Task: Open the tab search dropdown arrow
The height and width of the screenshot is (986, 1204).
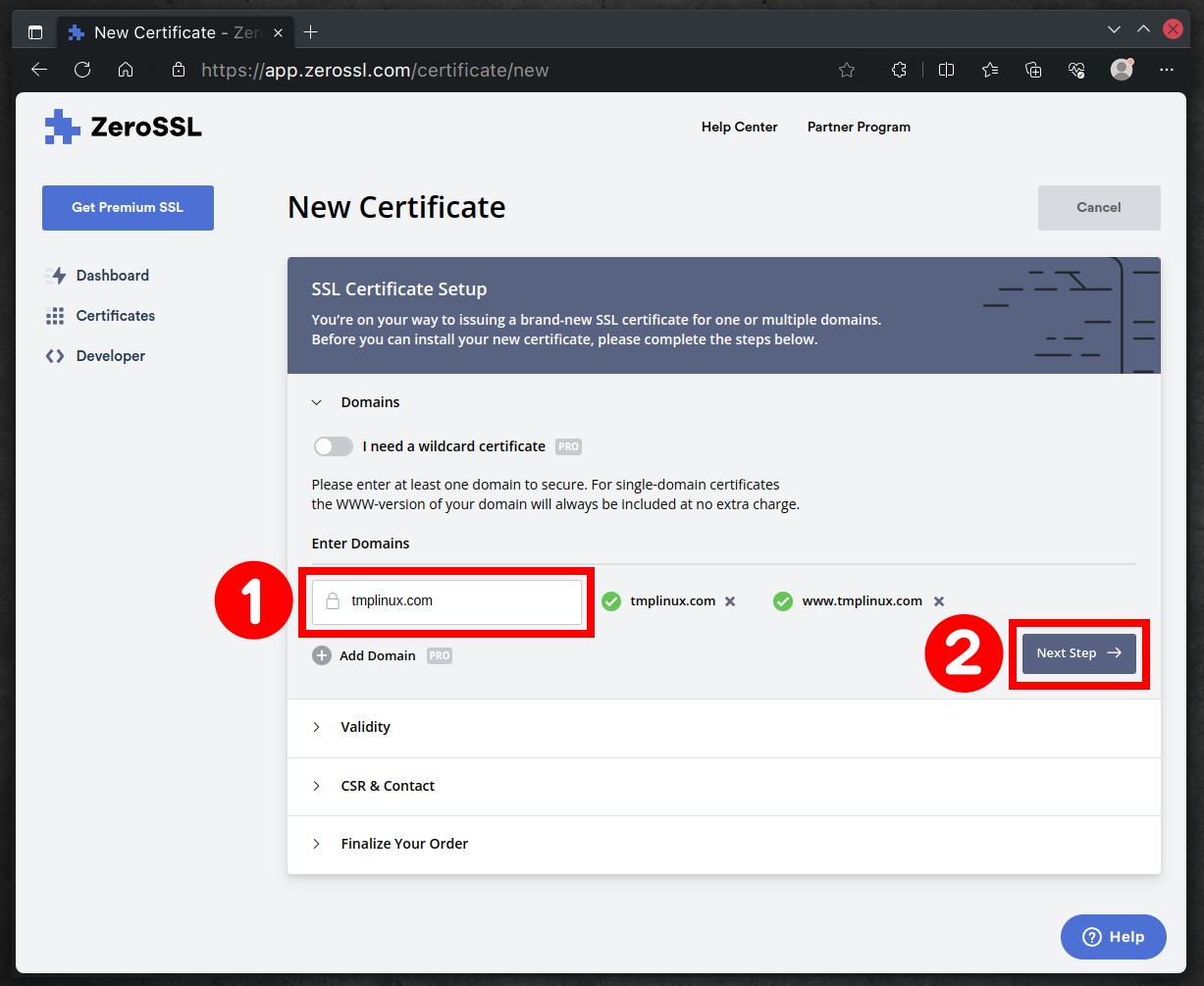Action: click(x=1114, y=29)
